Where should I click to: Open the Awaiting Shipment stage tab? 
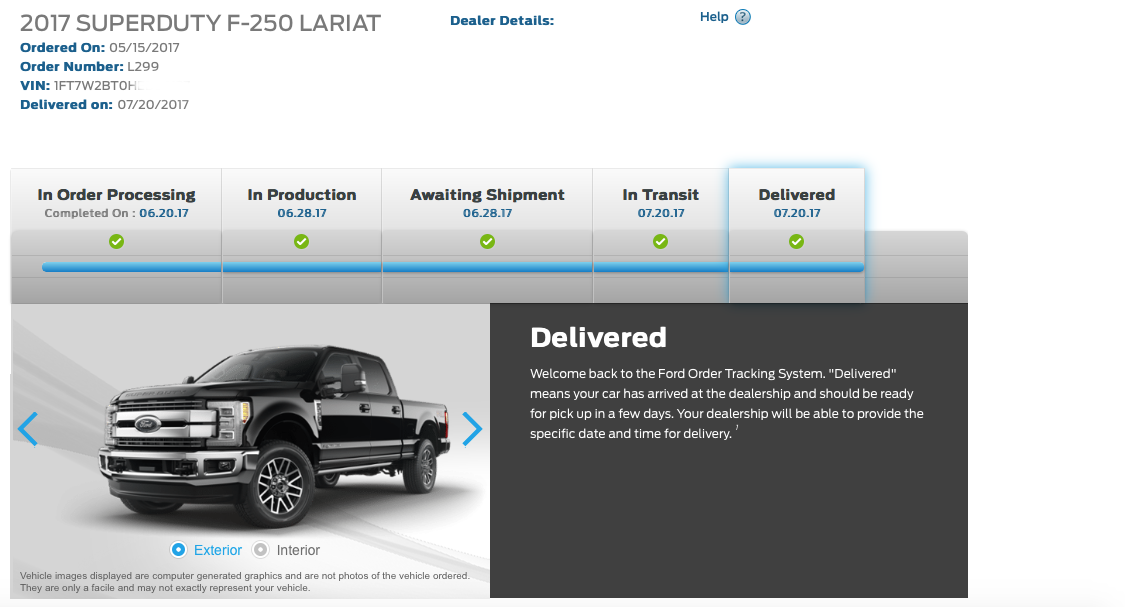[x=487, y=235]
